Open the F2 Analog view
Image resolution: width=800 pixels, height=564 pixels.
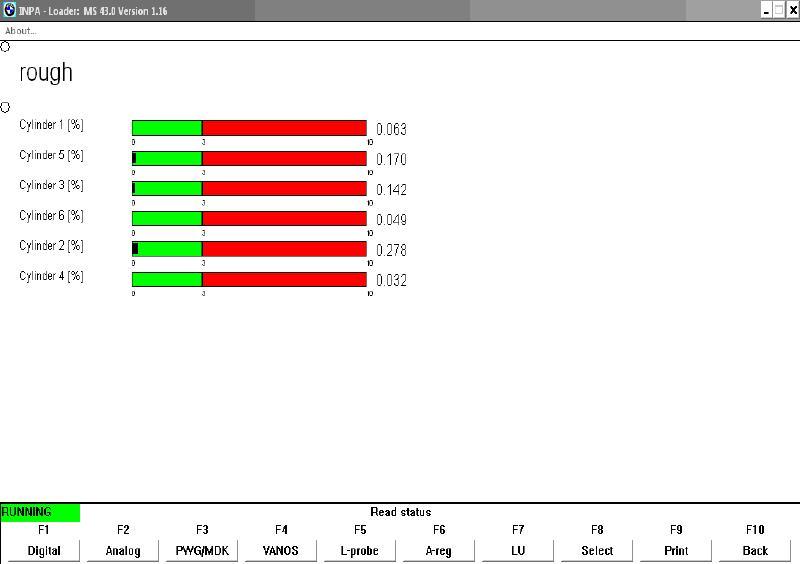point(123,550)
